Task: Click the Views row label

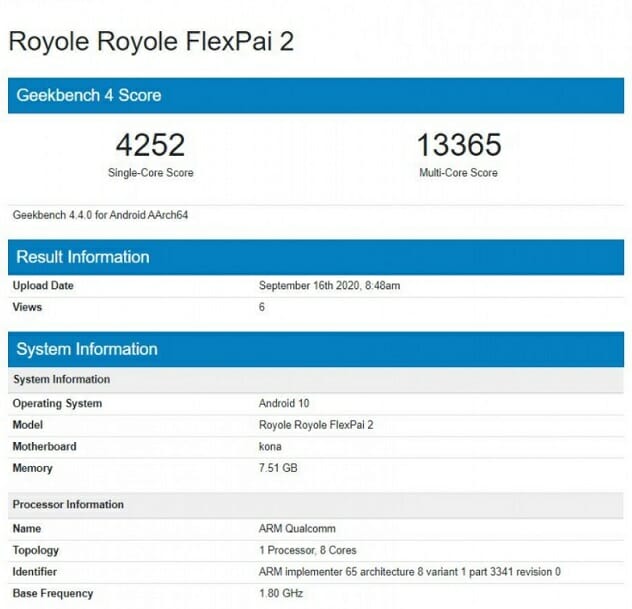Action: point(27,308)
